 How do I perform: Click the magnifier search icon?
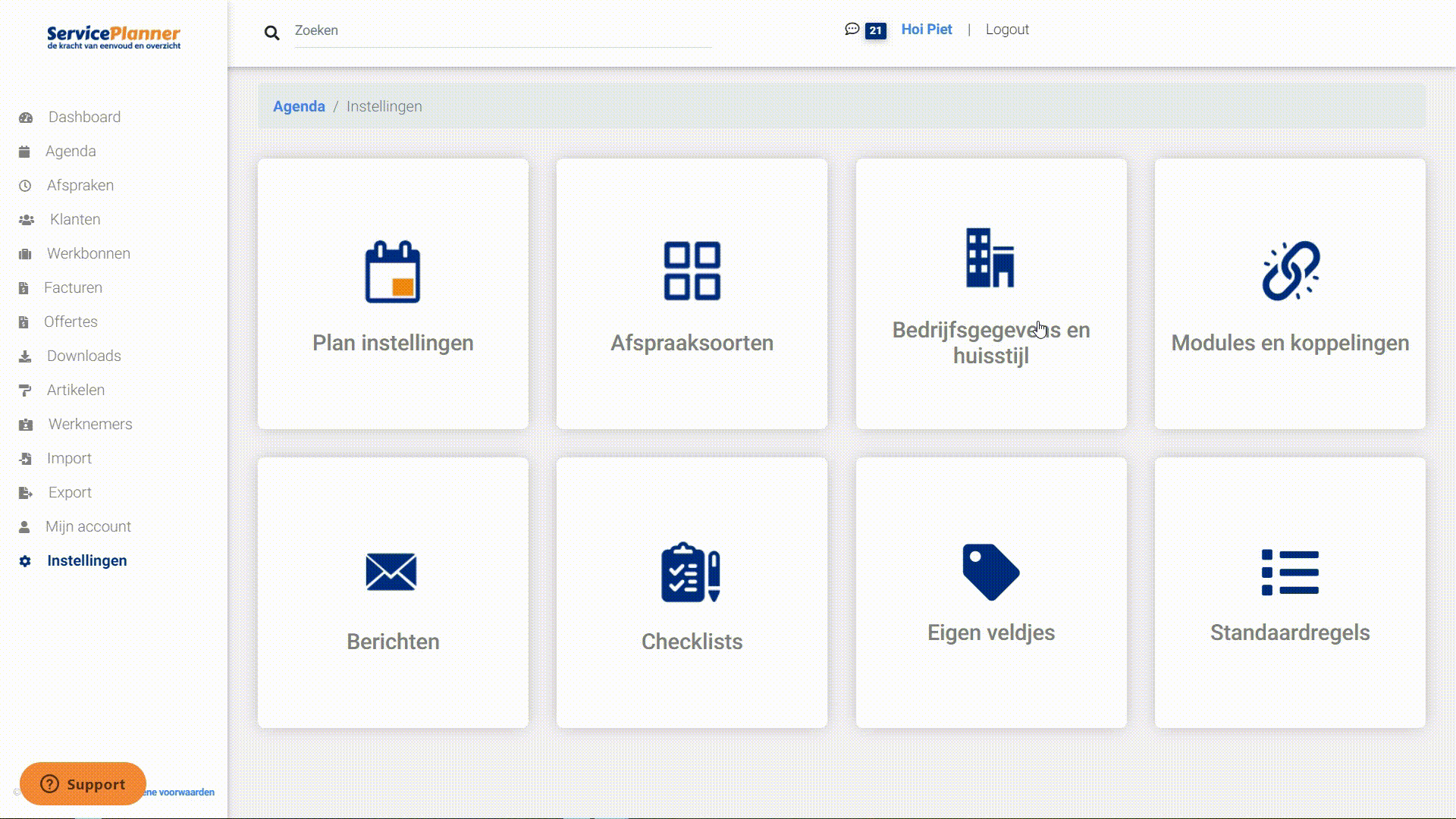271,32
